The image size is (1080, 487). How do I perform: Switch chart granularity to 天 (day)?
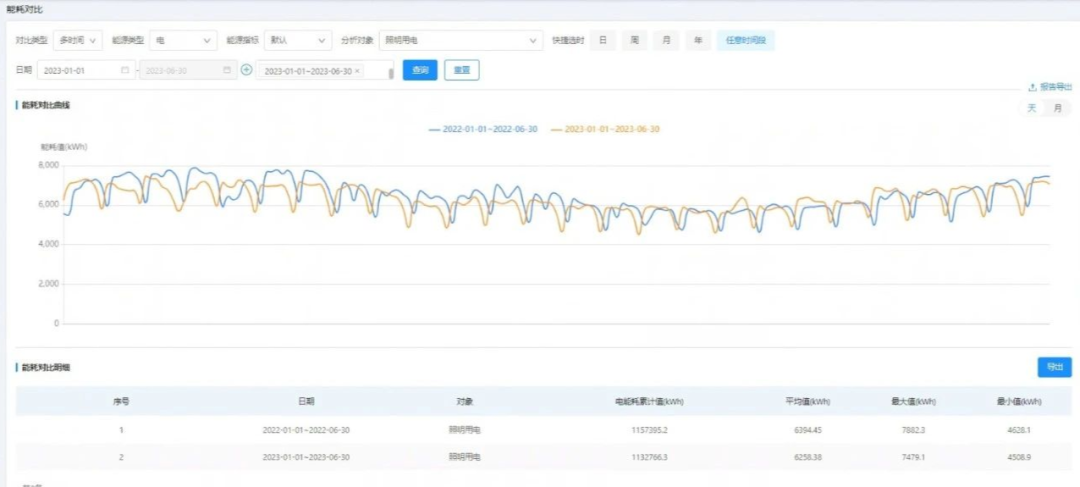pos(1032,108)
